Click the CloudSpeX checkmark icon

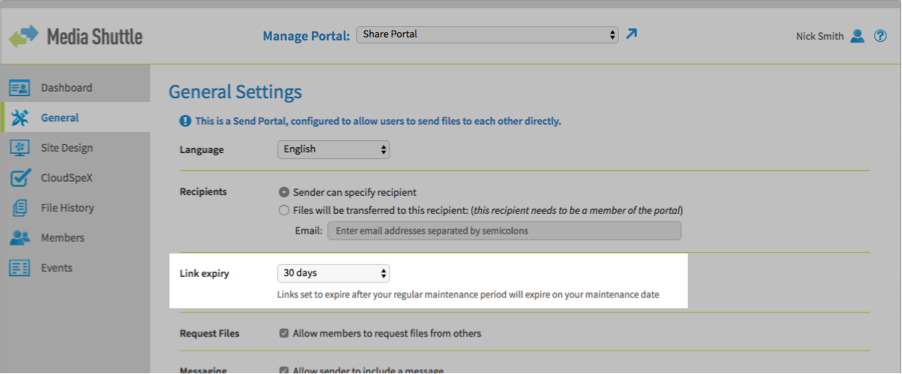tap(20, 178)
